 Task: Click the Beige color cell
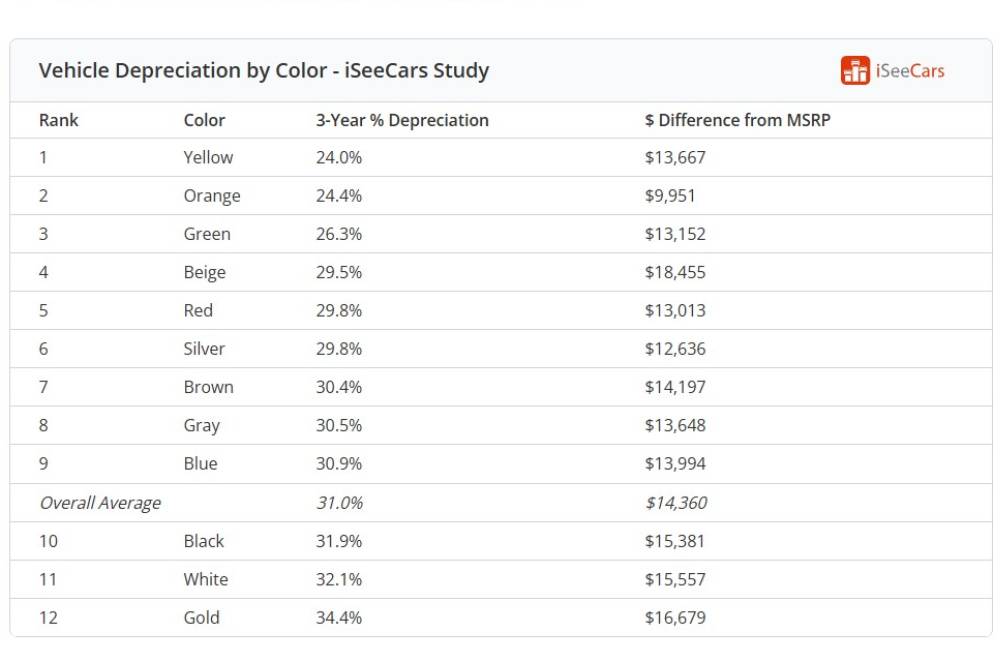pyautogui.click(x=204, y=272)
